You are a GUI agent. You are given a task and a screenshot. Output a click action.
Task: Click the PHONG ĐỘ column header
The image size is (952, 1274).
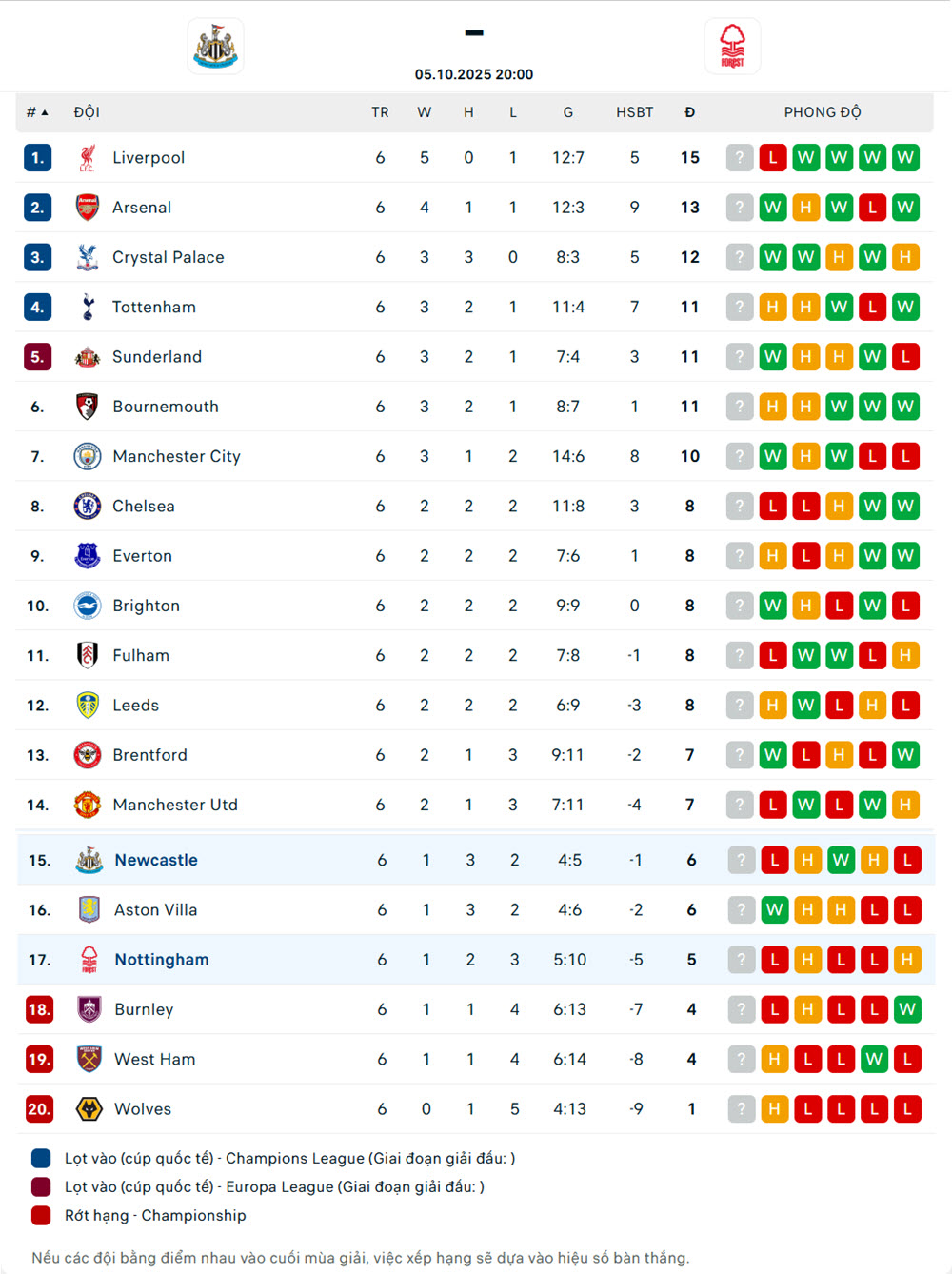pyautogui.click(x=823, y=112)
